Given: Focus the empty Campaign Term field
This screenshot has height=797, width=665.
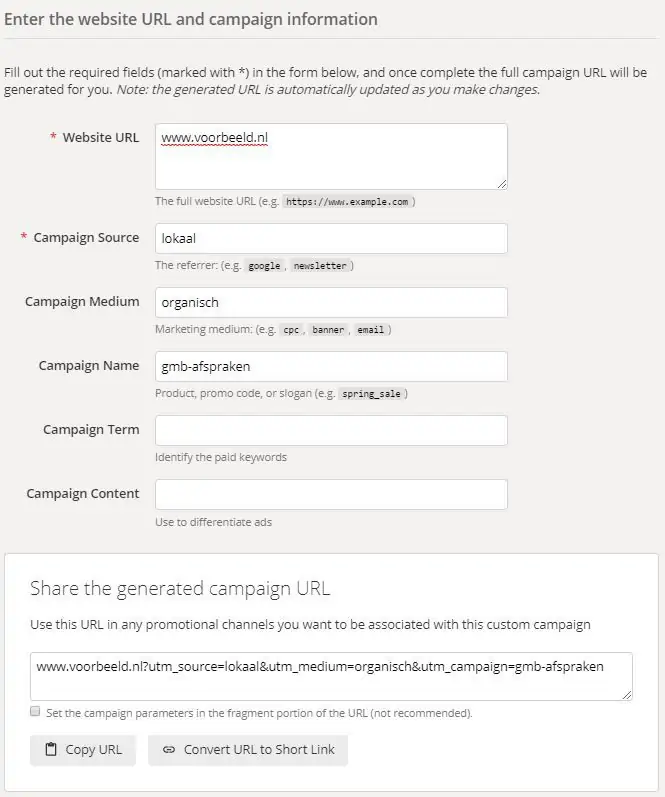Looking at the screenshot, I should 331,430.
